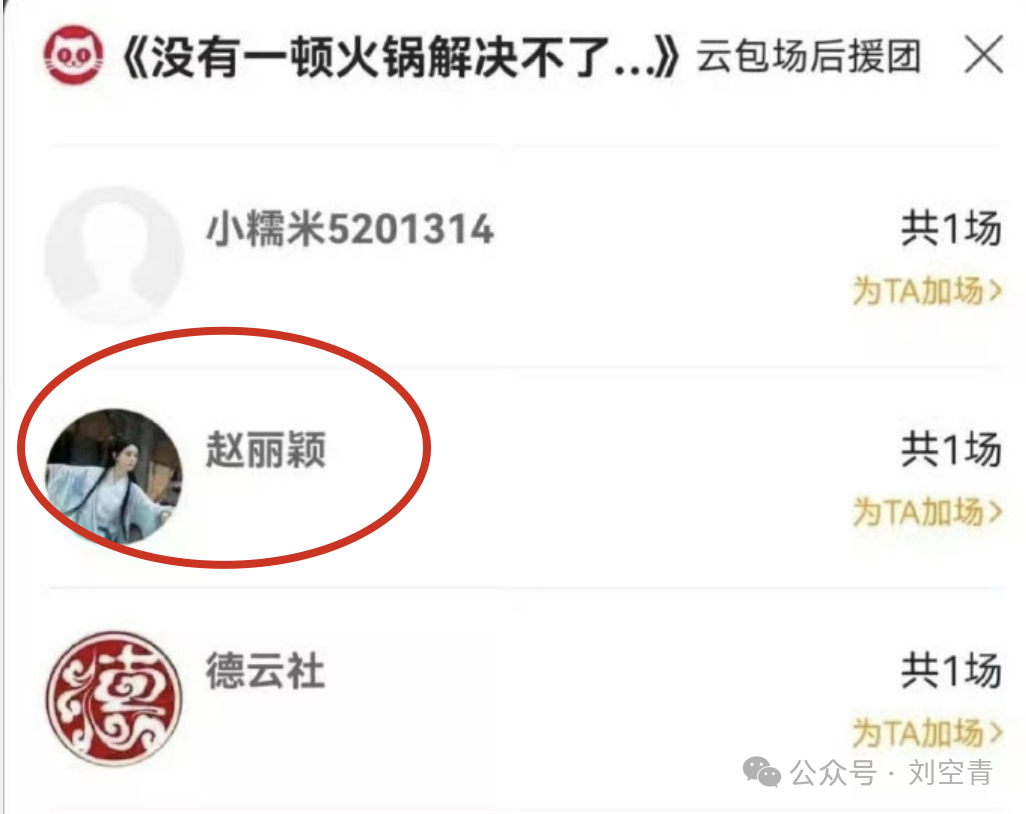Open 赵丽颖's profile avatar
1026x814 pixels.
point(114,477)
